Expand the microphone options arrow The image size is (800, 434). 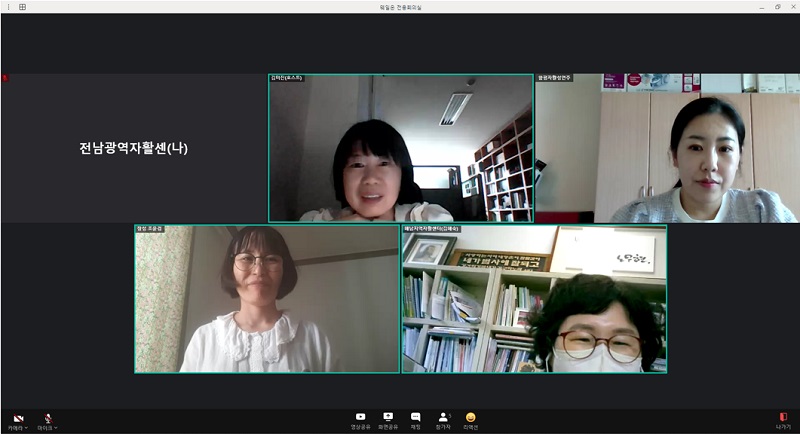point(57,428)
